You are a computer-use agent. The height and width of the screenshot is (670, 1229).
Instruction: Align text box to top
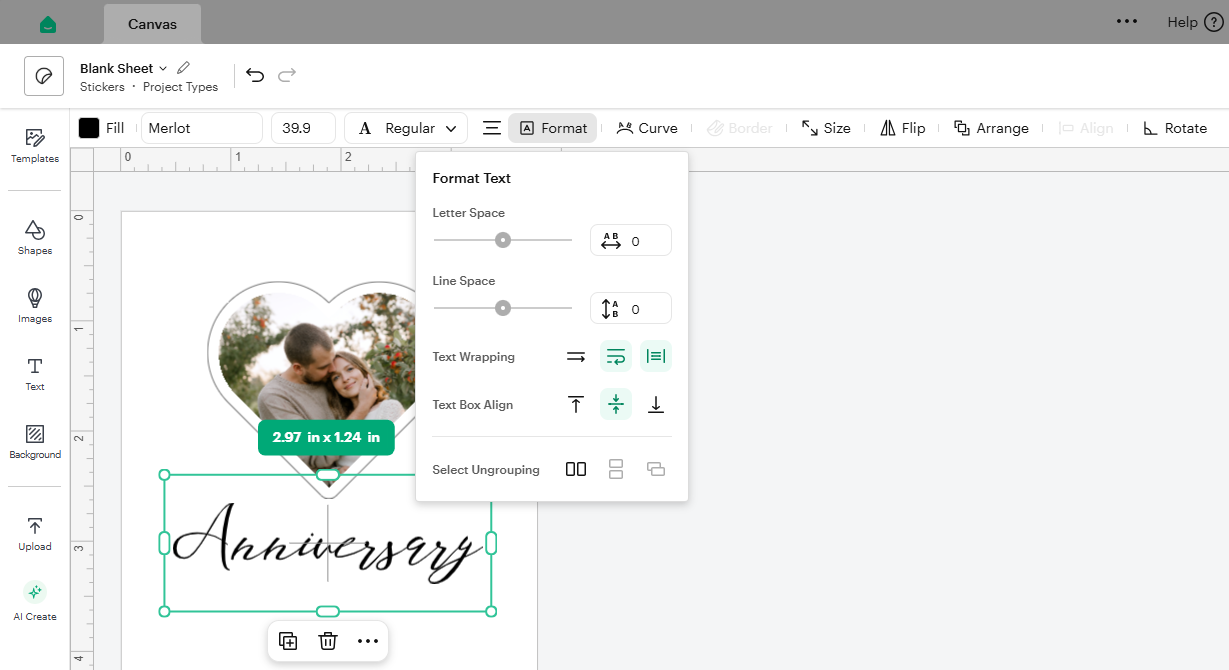coord(576,404)
